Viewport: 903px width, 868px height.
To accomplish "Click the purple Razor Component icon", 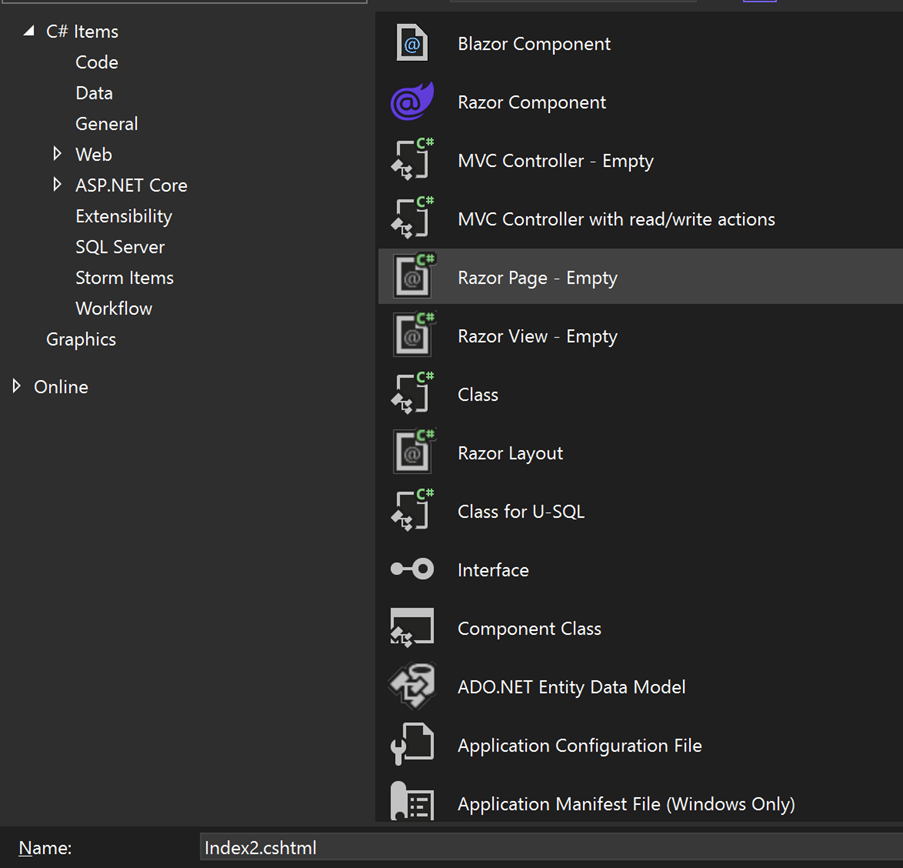I will coord(412,101).
